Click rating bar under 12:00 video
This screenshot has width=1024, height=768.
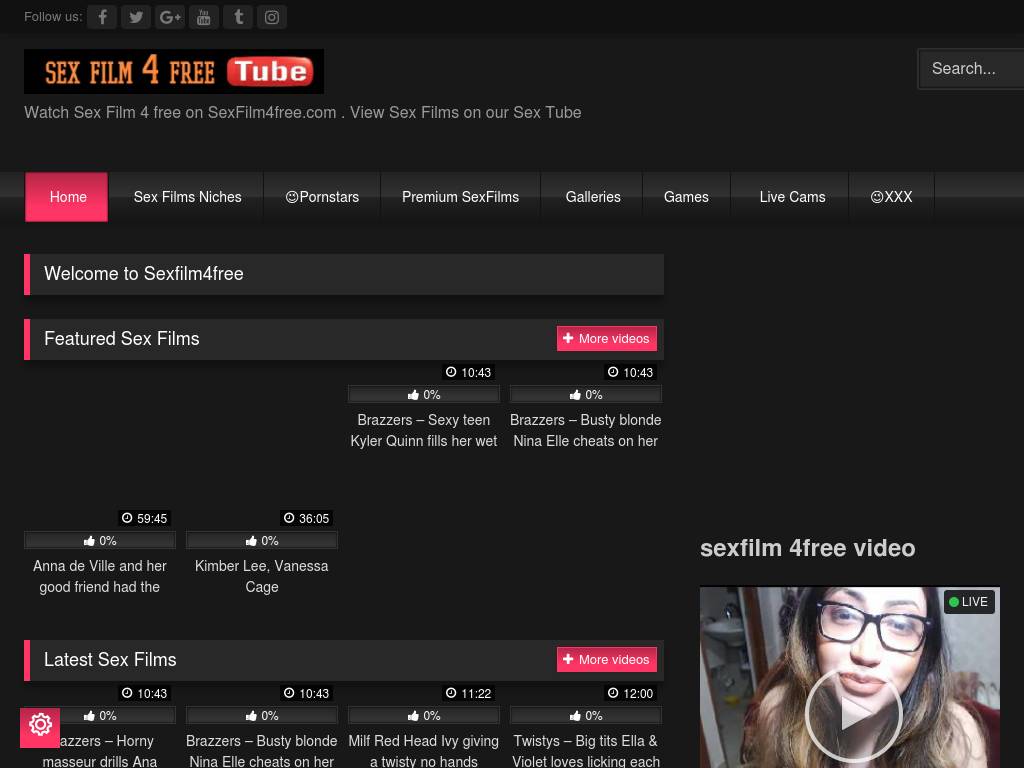point(586,715)
